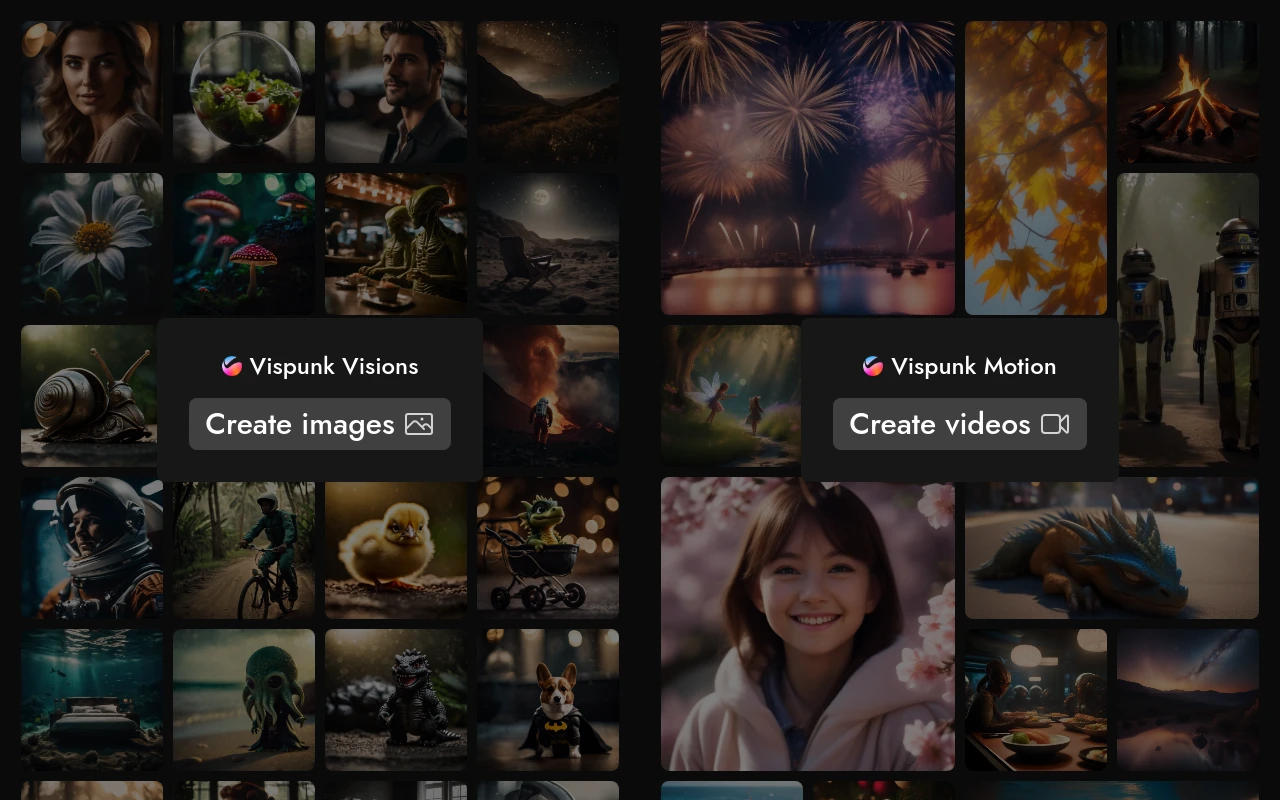1280x800 pixels.
Task: Select the campfire in forest thumbnail
Action: pyautogui.click(x=1188, y=92)
